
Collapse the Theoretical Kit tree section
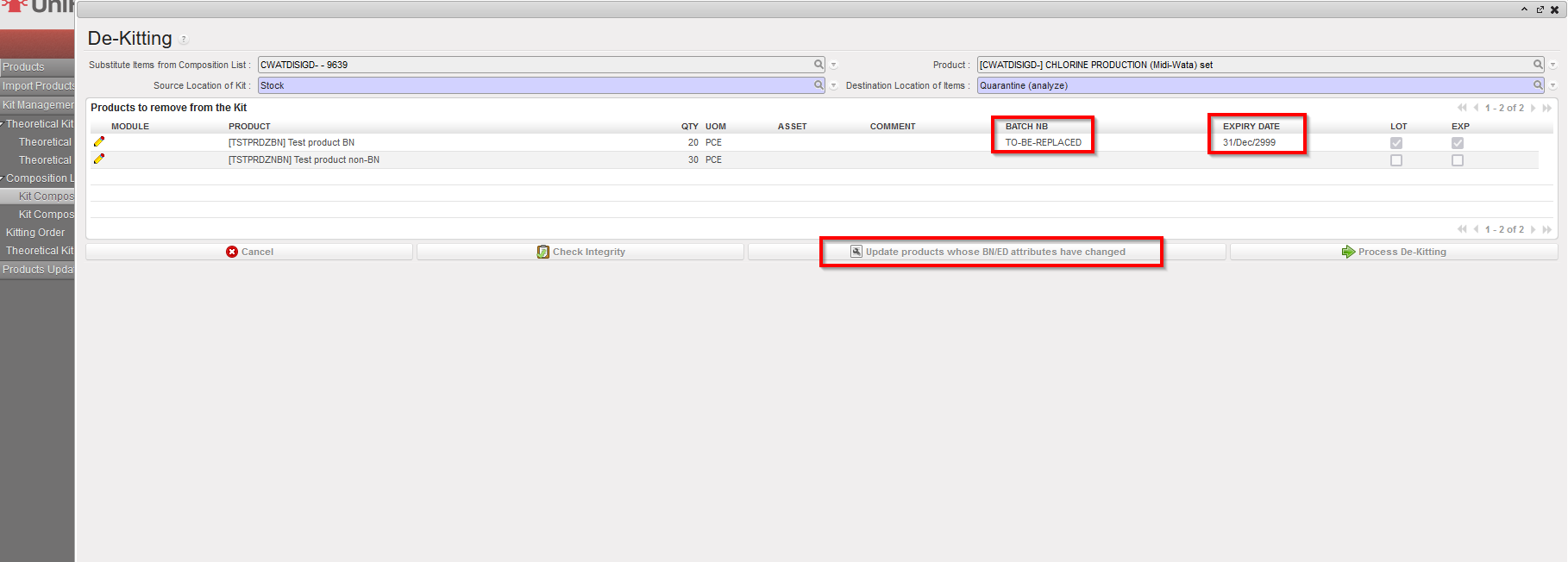pos(3,124)
